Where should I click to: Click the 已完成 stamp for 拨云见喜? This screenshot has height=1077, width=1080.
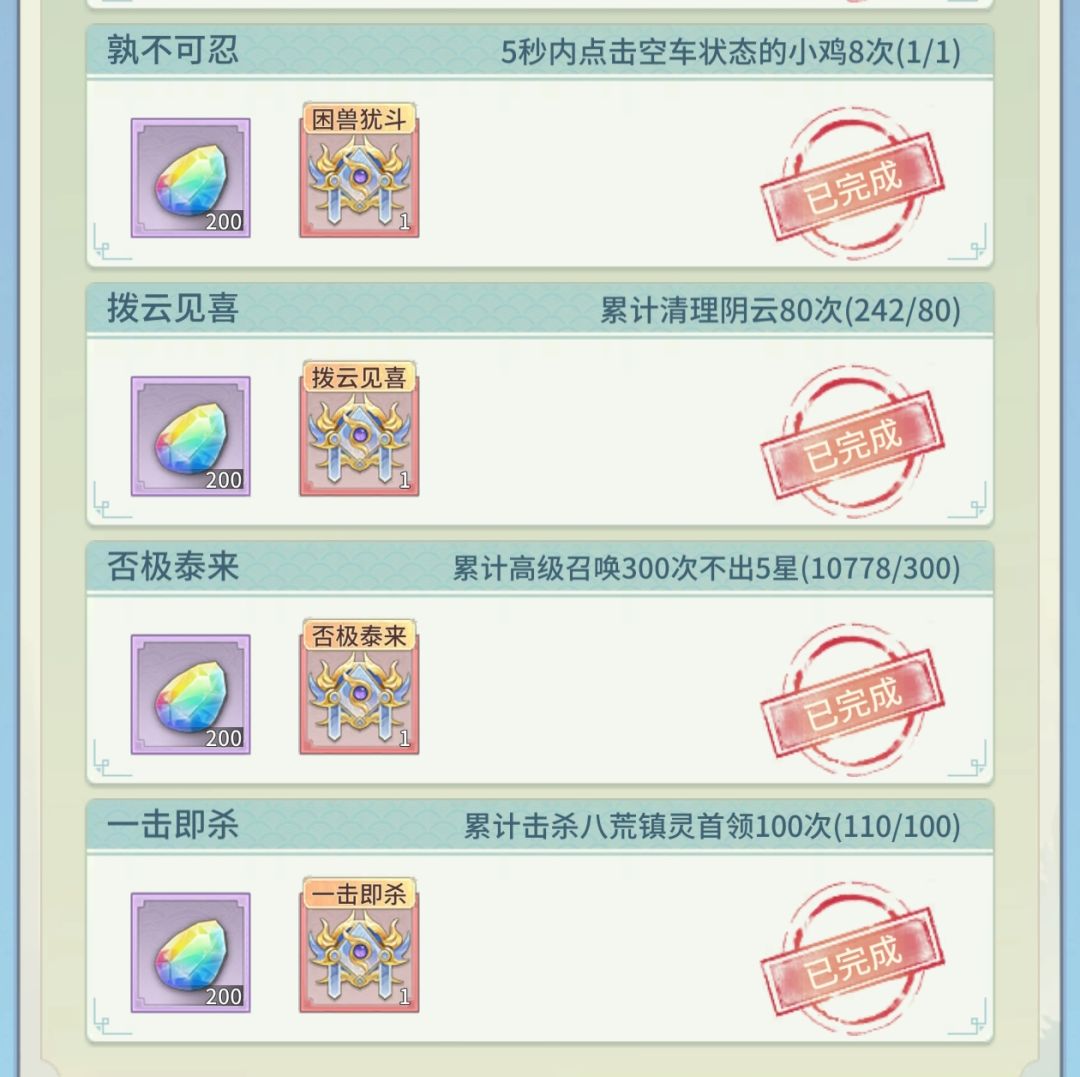click(853, 442)
